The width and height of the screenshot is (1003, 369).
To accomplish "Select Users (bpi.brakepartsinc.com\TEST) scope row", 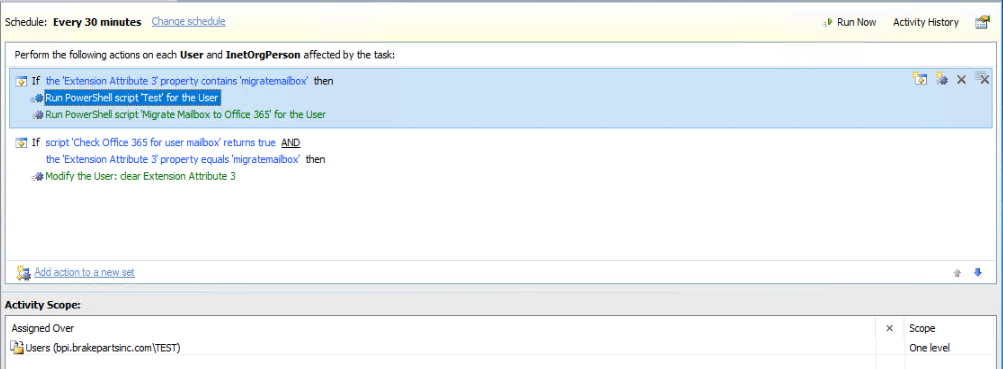I will pos(443,348).
